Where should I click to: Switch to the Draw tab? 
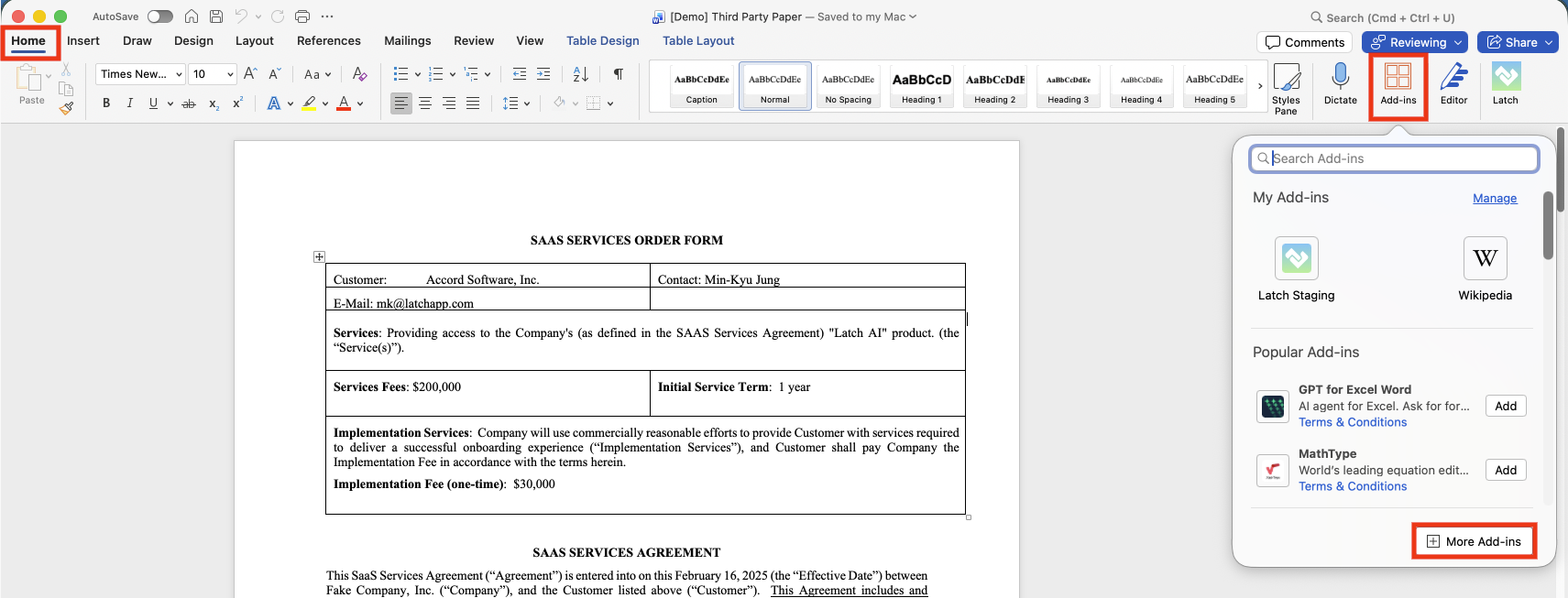click(x=137, y=41)
